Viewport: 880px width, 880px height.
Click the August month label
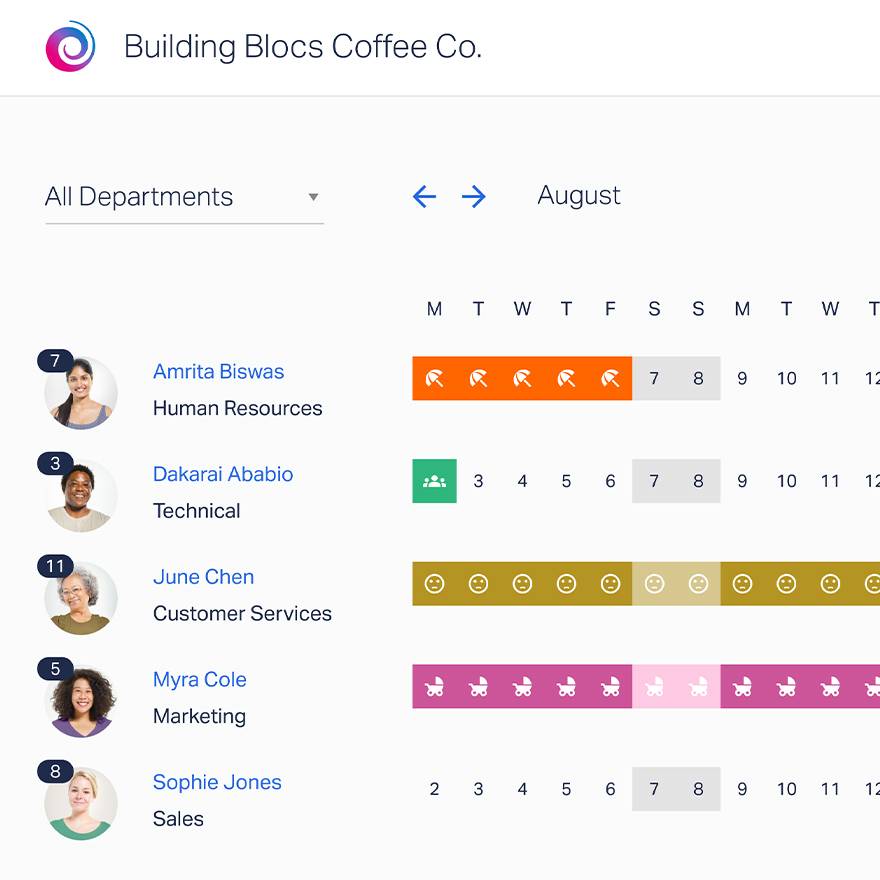(579, 195)
